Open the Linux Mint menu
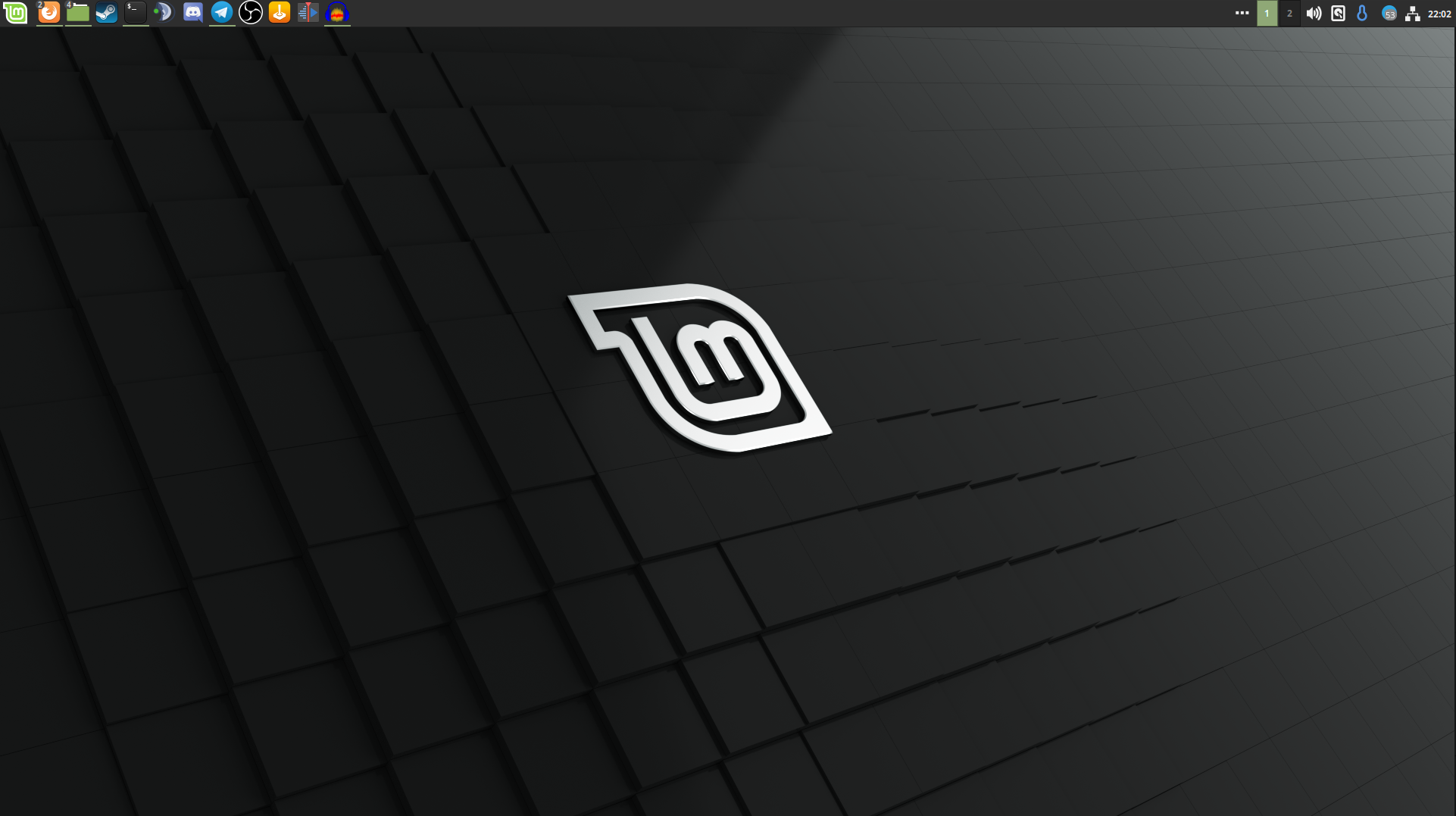 click(15, 13)
